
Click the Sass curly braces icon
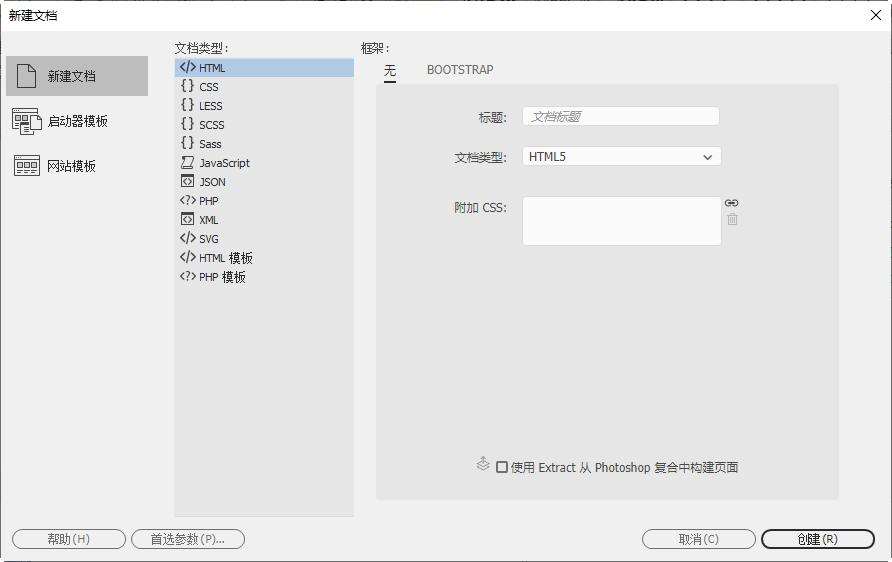[187, 143]
